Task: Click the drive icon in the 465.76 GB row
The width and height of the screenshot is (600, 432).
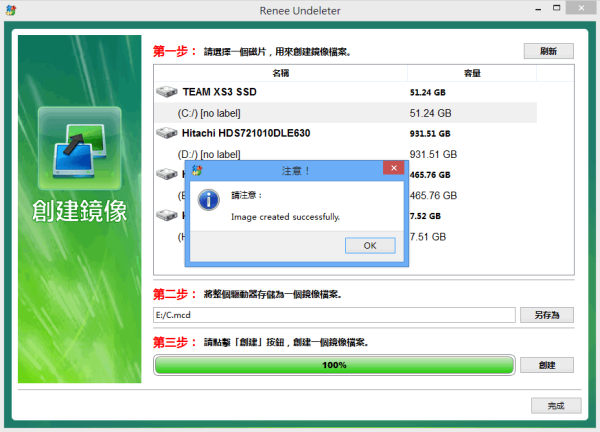Action: (167, 174)
